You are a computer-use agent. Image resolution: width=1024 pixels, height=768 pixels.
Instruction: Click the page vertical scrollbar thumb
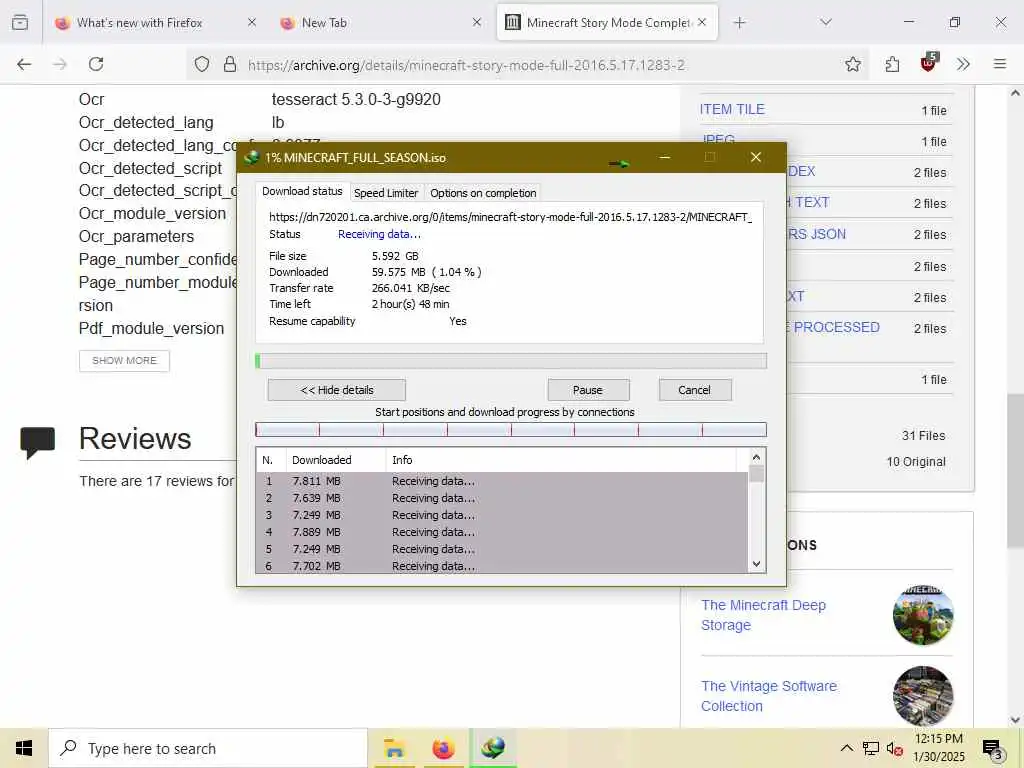click(1015, 470)
